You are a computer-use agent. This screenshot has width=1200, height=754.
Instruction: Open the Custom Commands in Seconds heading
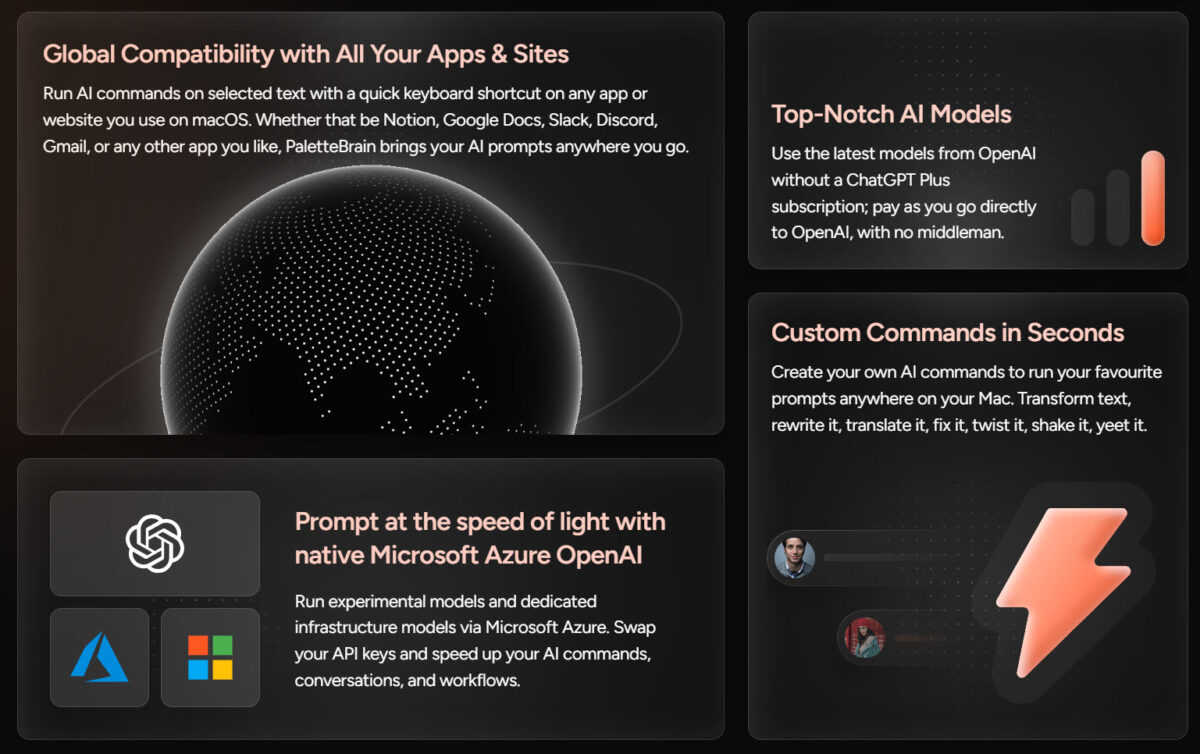(947, 333)
